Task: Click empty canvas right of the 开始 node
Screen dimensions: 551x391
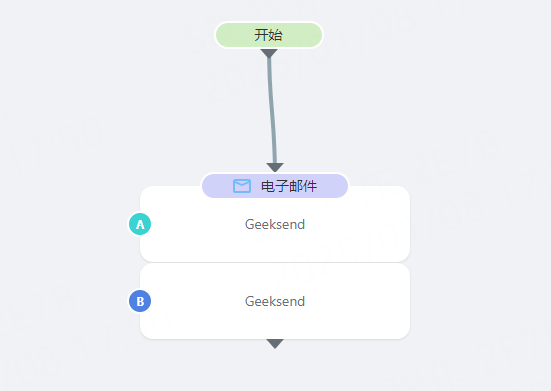Action: coord(436,35)
